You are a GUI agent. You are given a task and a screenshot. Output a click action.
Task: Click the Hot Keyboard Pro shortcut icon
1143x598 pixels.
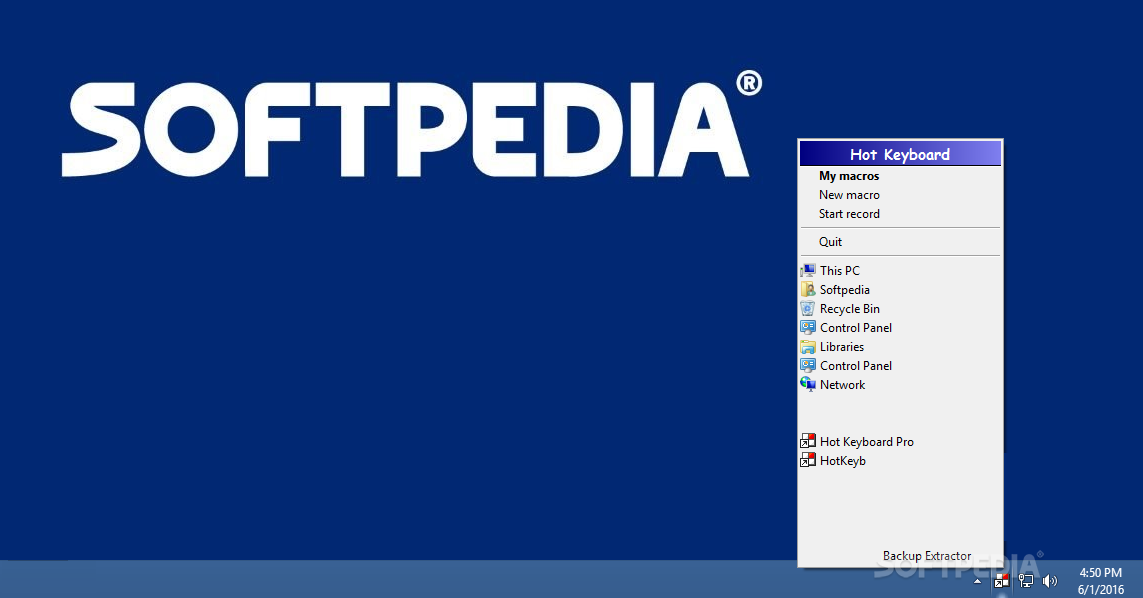click(808, 441)
